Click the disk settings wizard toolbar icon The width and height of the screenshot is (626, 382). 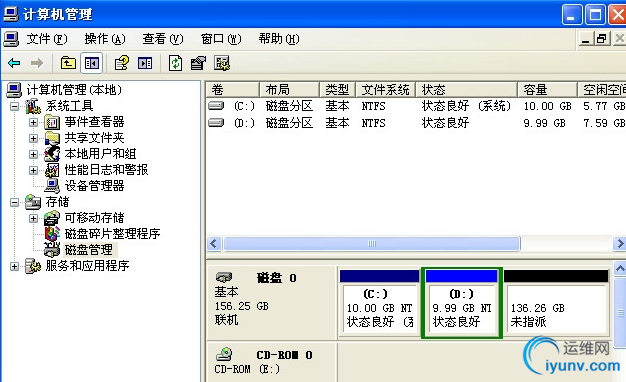coord(222,63)
